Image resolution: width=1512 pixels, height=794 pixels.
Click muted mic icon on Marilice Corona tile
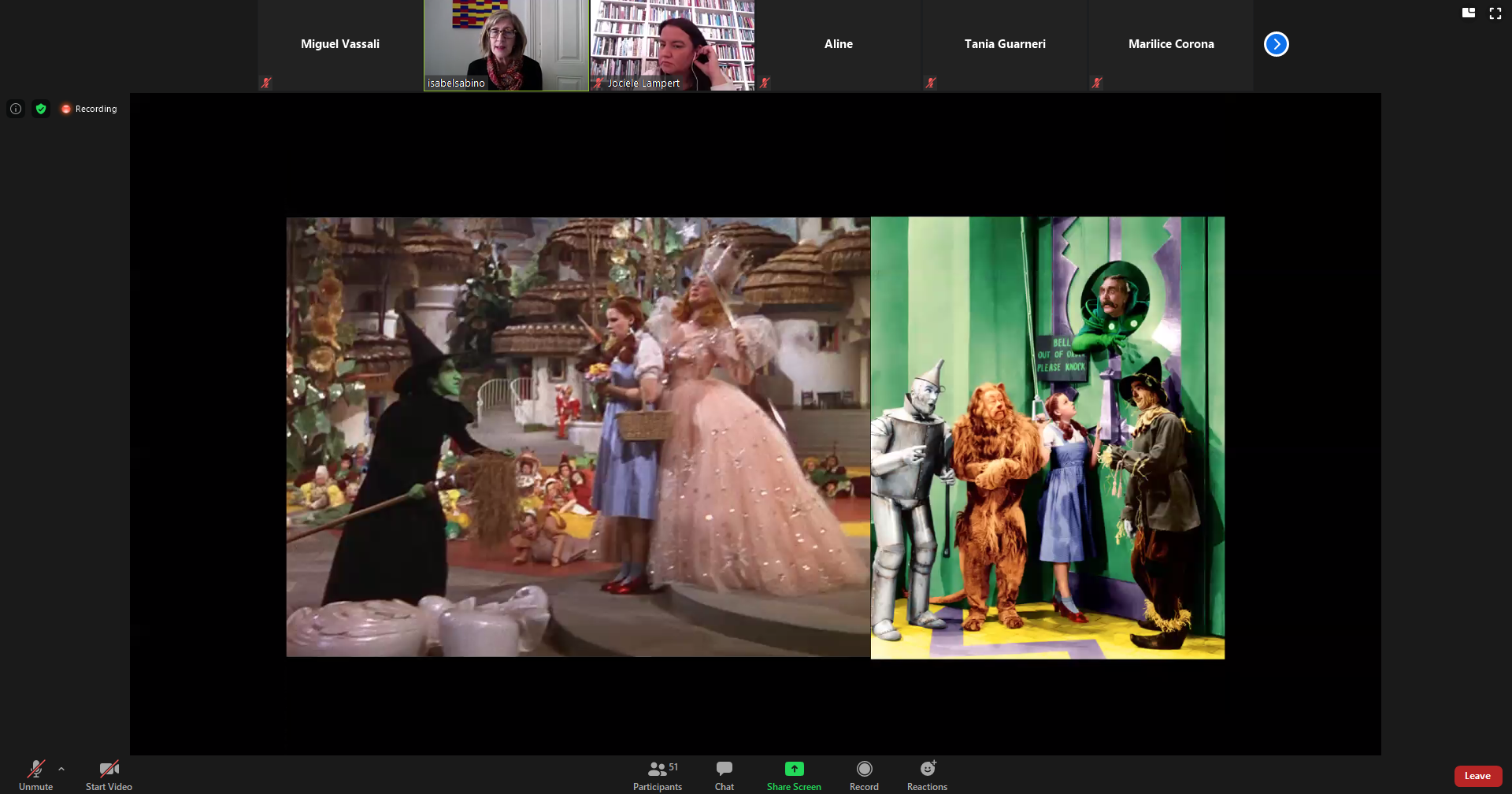point(1097,83)
